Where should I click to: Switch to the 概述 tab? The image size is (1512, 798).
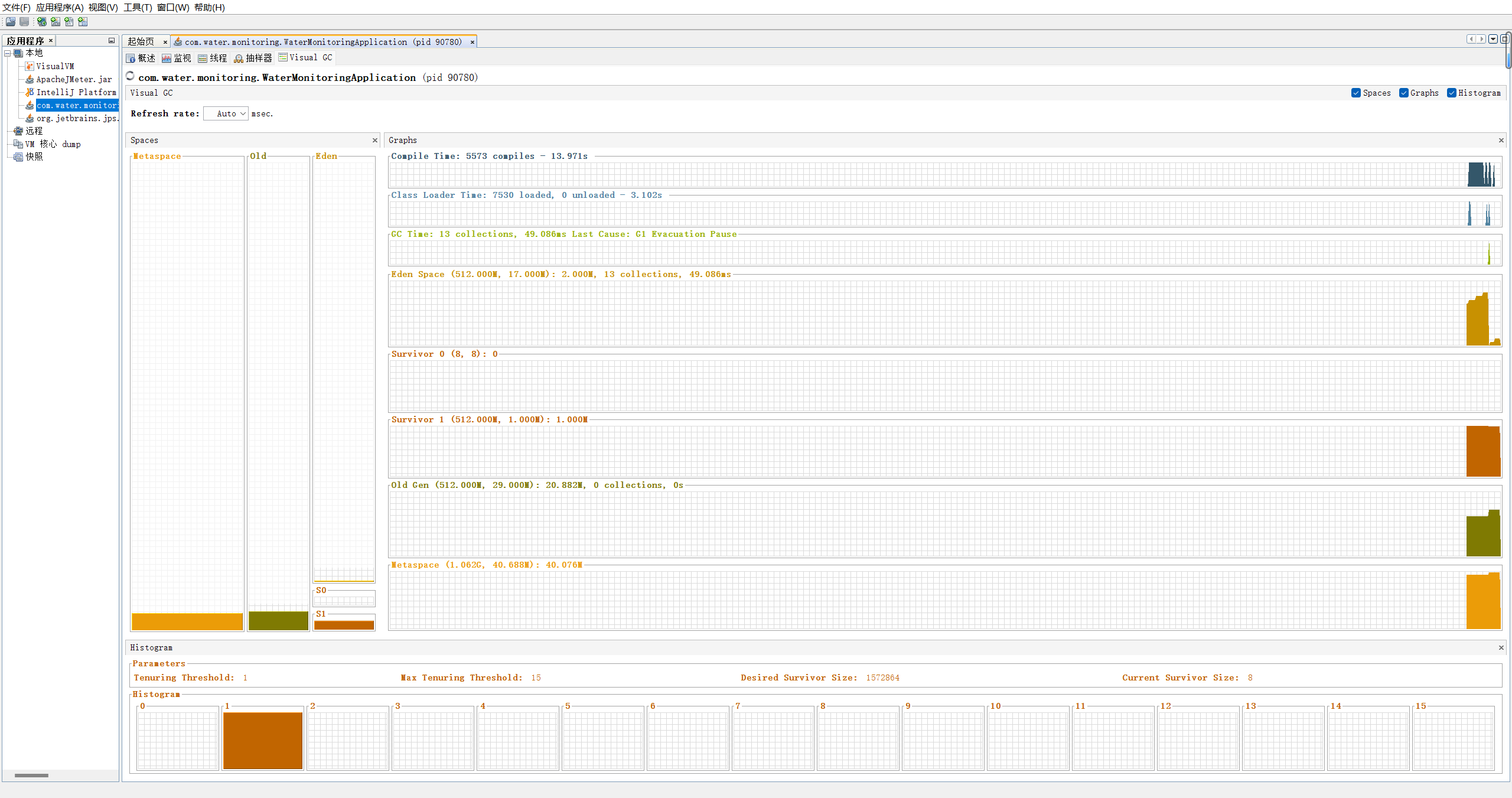[x=141, y=58]
